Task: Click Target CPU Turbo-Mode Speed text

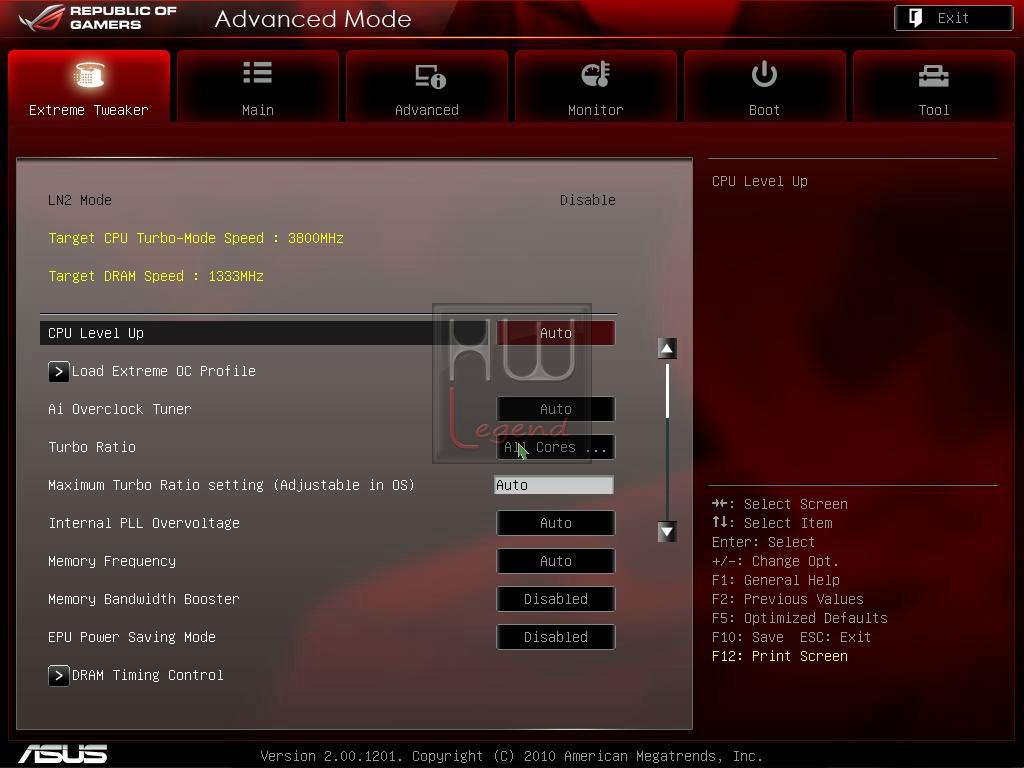Action: coord(196,238)
